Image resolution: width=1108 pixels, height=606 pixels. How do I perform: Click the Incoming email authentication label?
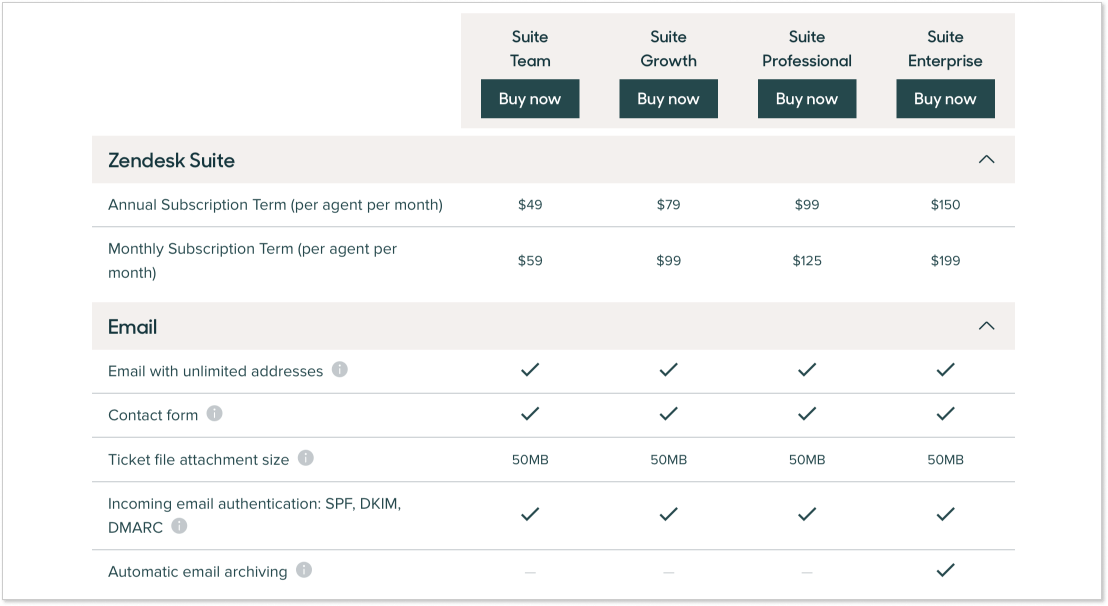pyautogui.click(x=254, y=516)
